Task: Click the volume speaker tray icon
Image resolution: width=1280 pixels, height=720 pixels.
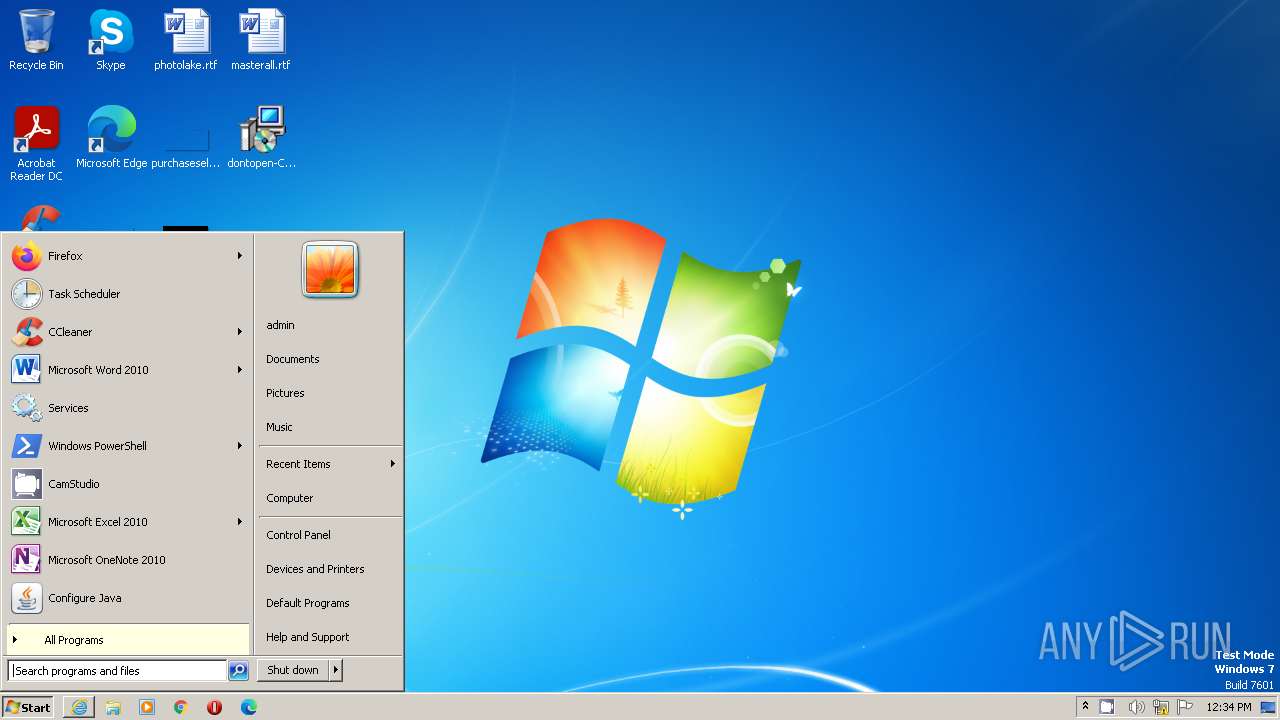Action: 1136,707
